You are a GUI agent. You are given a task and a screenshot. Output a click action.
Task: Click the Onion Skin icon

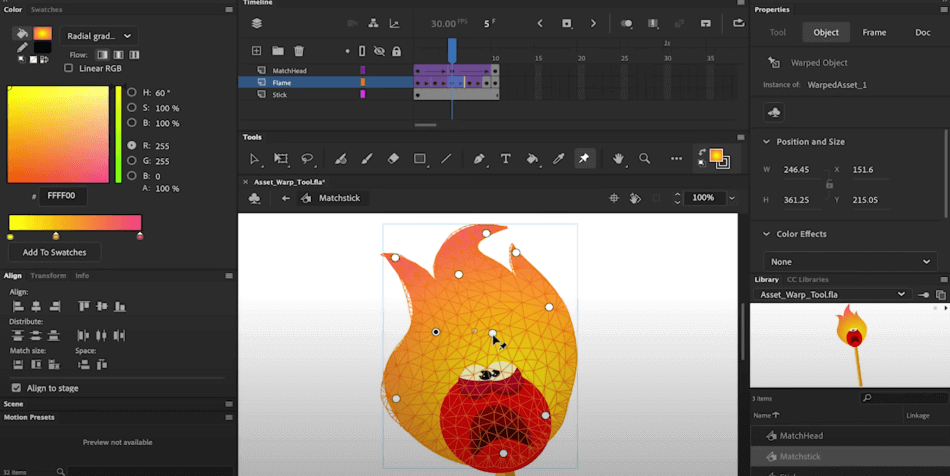[x=626, y=24]
